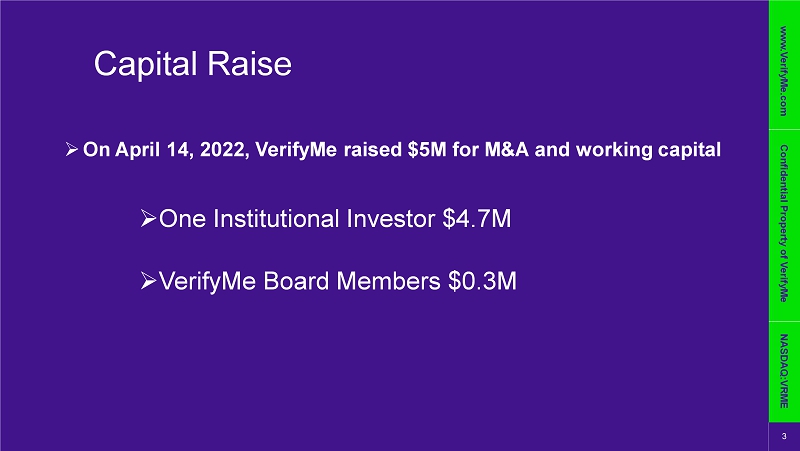Click the purple box containing the page number
This screenshot has width=800, height=451.
click(x=784, y=437)
